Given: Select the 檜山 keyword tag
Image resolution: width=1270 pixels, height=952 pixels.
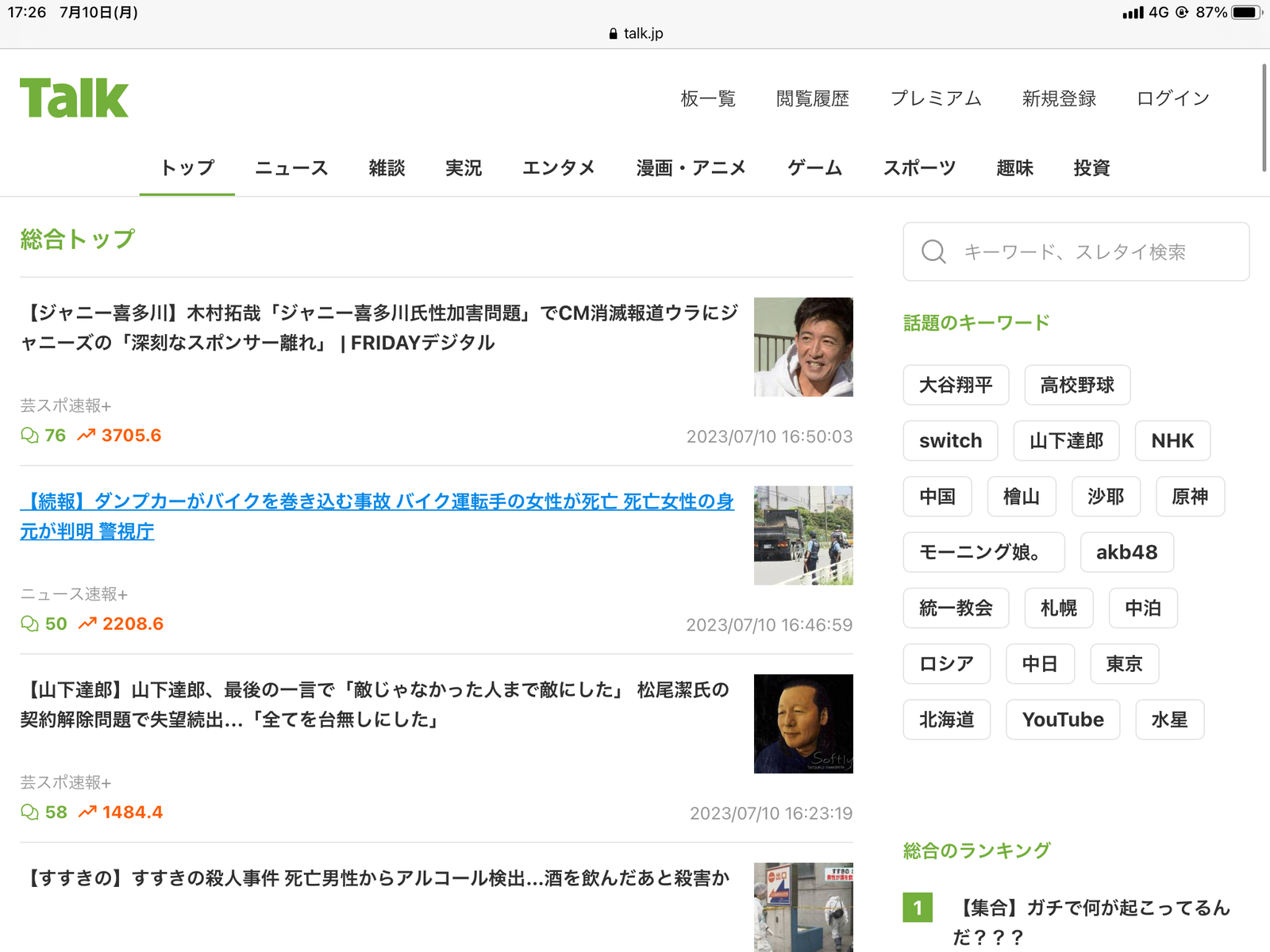Looking at the screenshot, I should click(1022, 497).
